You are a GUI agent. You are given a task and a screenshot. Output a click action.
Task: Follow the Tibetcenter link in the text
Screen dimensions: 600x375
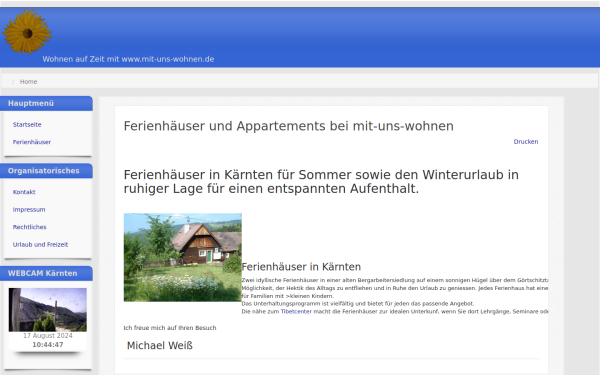pos(296,311)
